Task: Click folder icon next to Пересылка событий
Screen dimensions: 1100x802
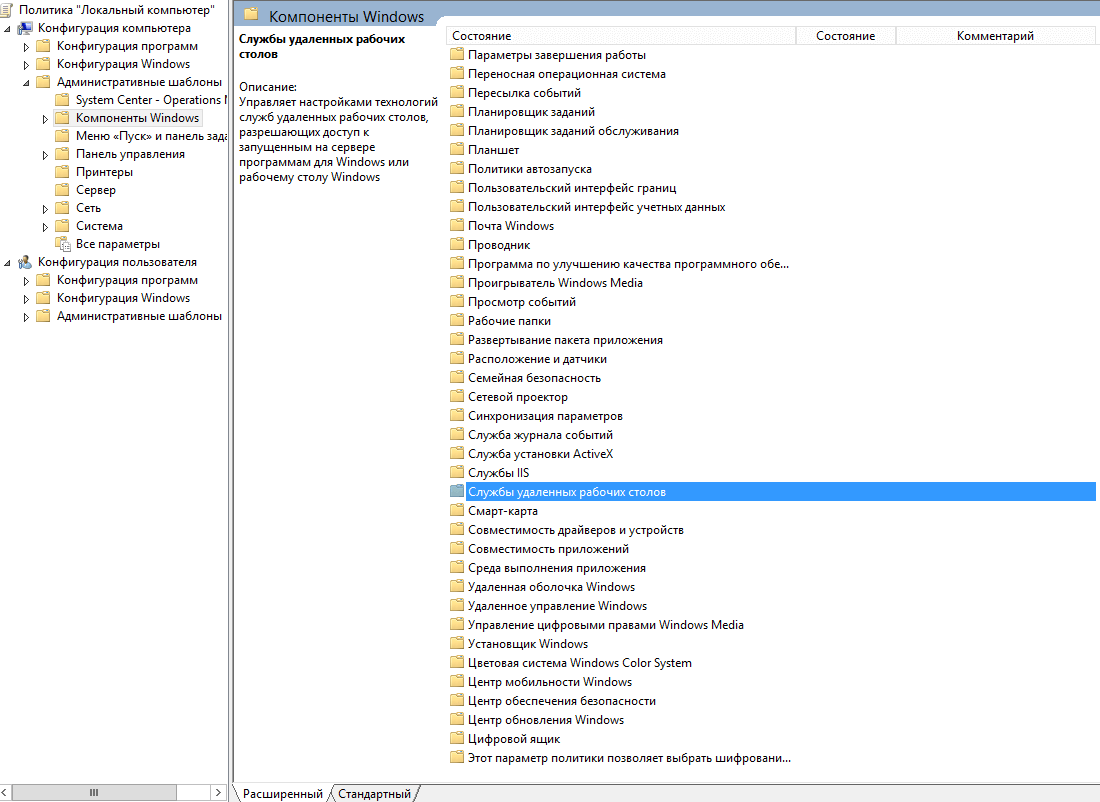Action: 457,93
